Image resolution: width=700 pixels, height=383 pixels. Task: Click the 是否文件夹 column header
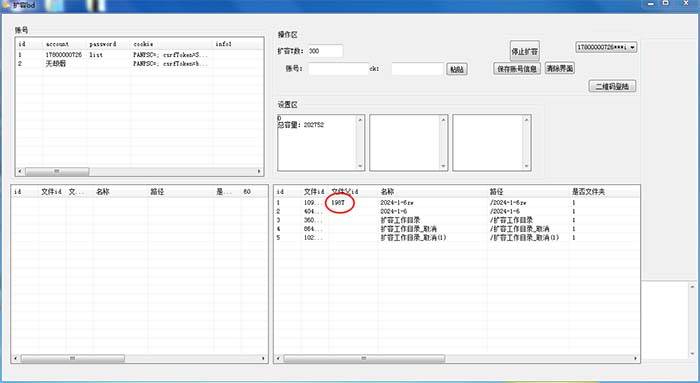588,192
